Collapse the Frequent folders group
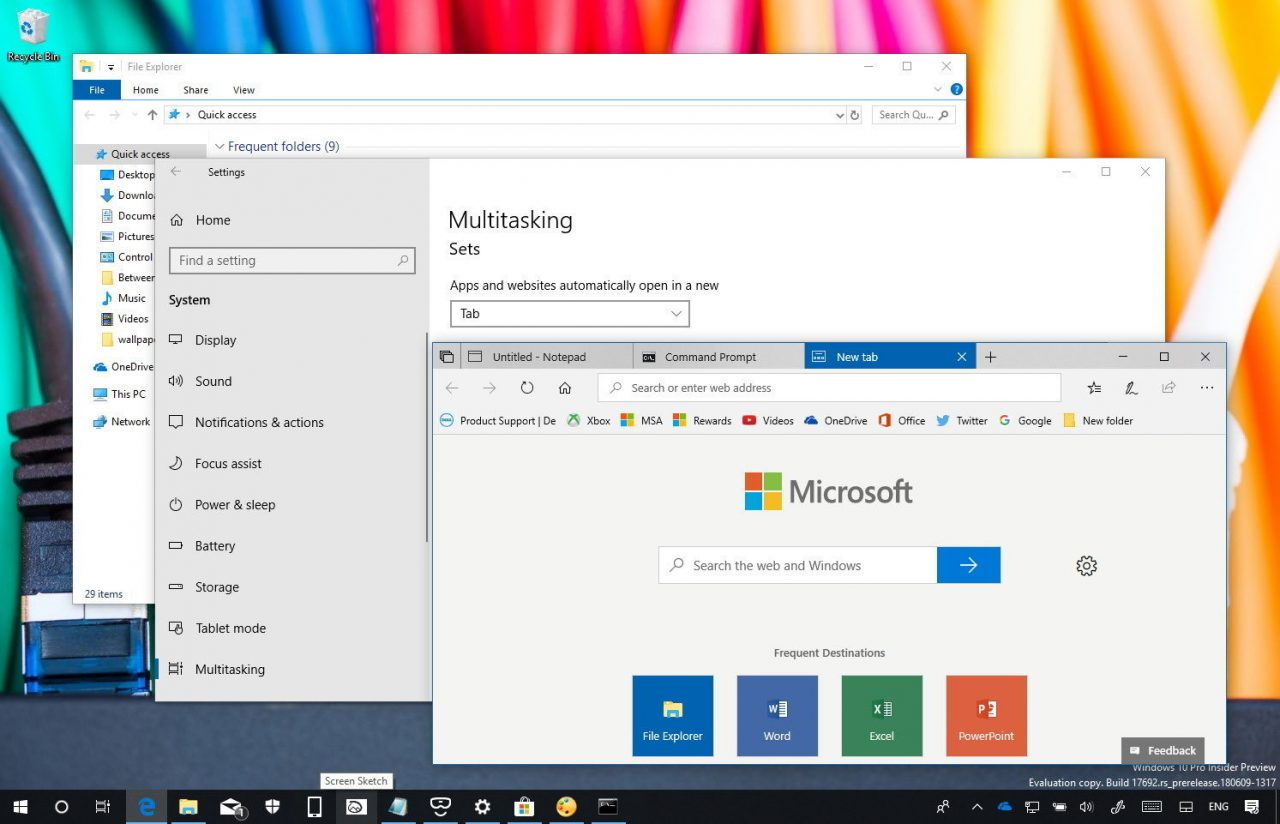Image resolution: width=1280 pixels, height=824 pixels. [x=220, y=147]
